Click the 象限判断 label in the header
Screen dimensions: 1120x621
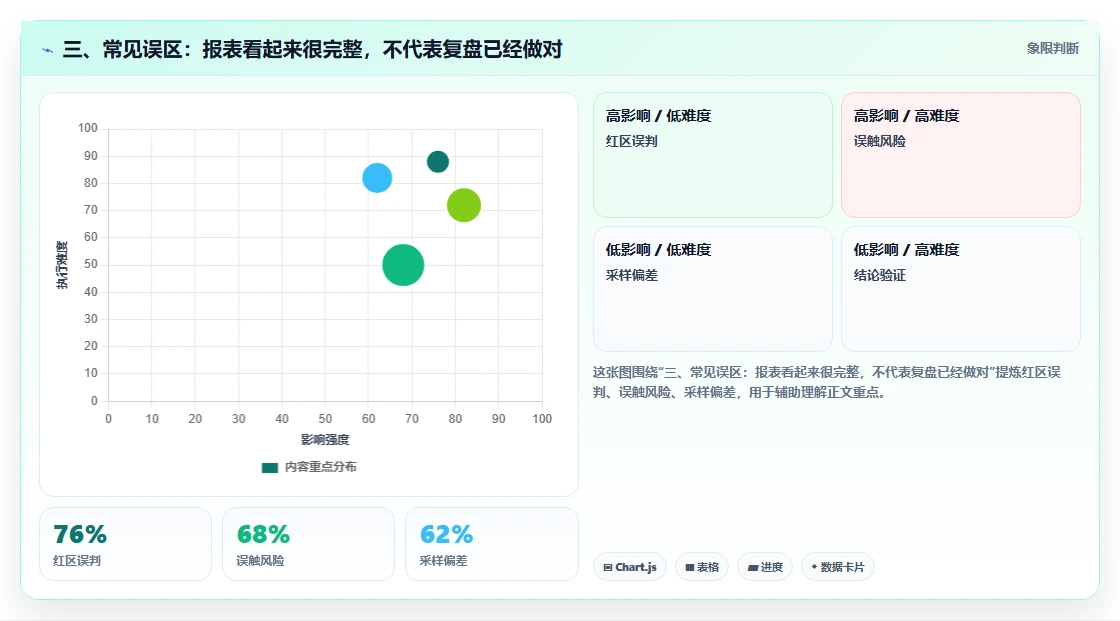coord(1052,49)
